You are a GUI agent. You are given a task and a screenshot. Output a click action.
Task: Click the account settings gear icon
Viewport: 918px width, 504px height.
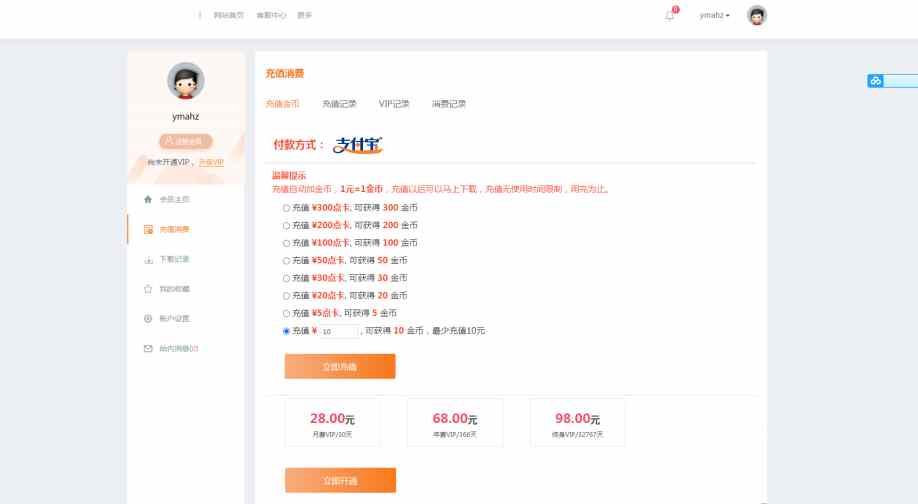pyautogui.click(x=148, y=319)
